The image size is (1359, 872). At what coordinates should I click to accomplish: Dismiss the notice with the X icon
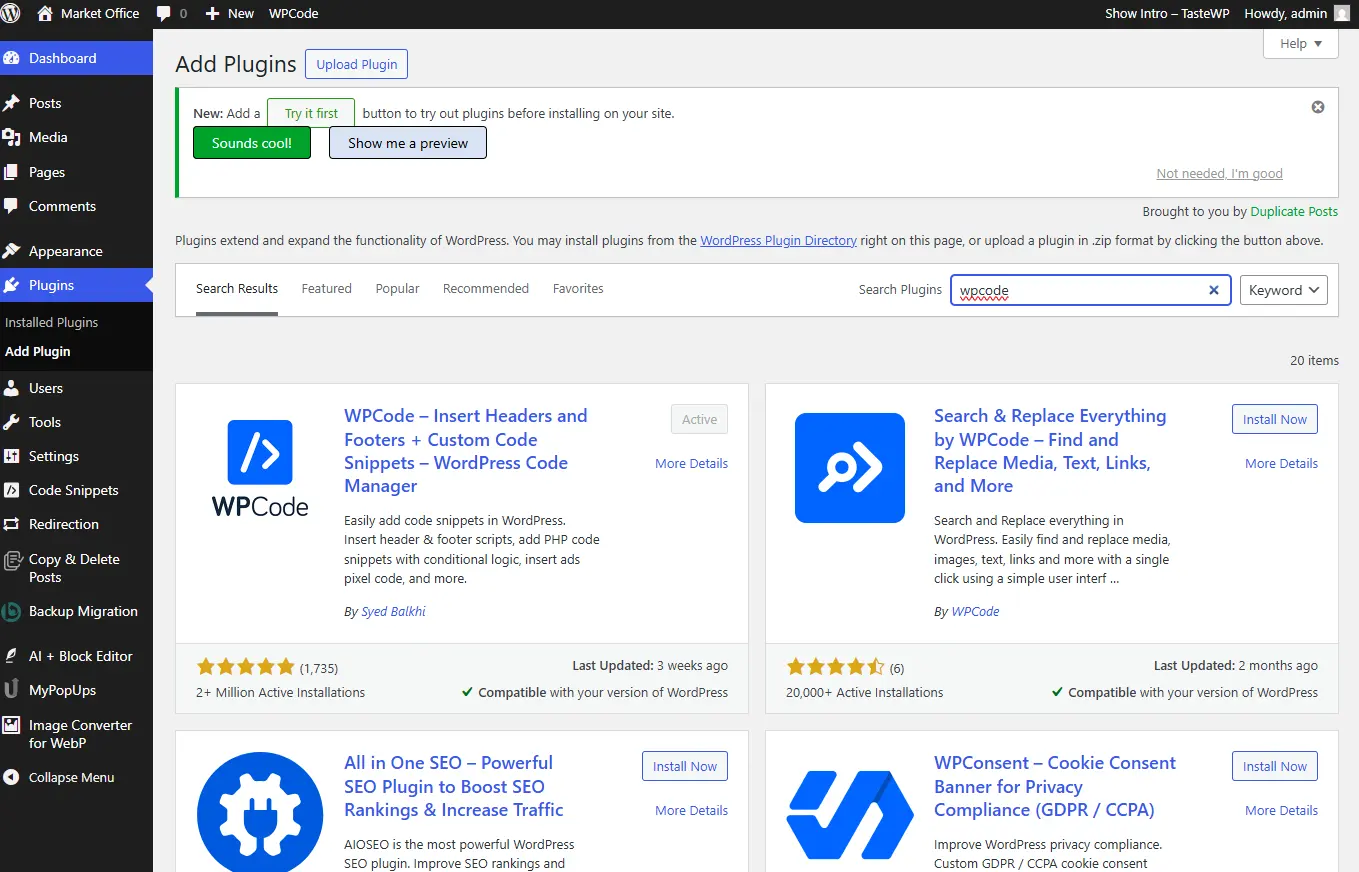click(1318, 107)
